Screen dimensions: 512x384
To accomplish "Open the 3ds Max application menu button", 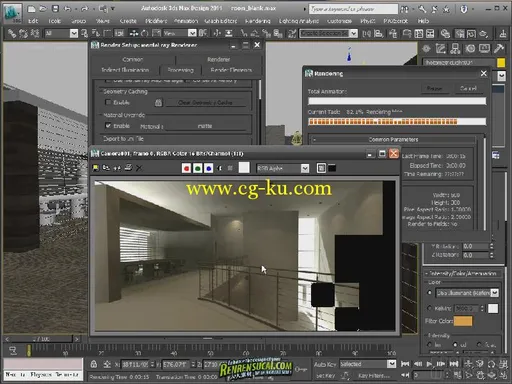I will click(x=12, y=13).
